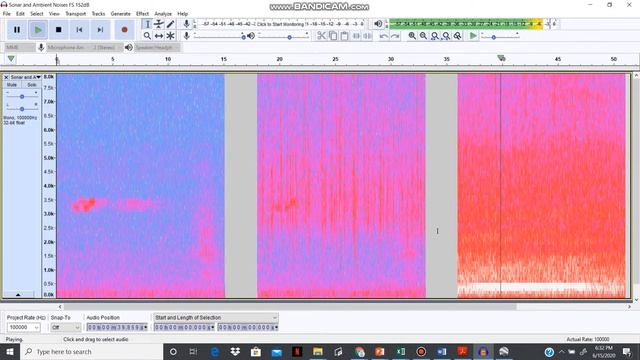The image size is (640, 360).
Task: Open the Select menu
Action: tap(37, 13)
